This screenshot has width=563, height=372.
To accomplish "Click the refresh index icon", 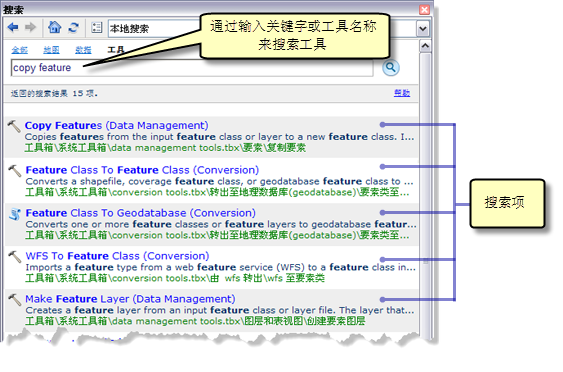I will (x=74, y=27).
